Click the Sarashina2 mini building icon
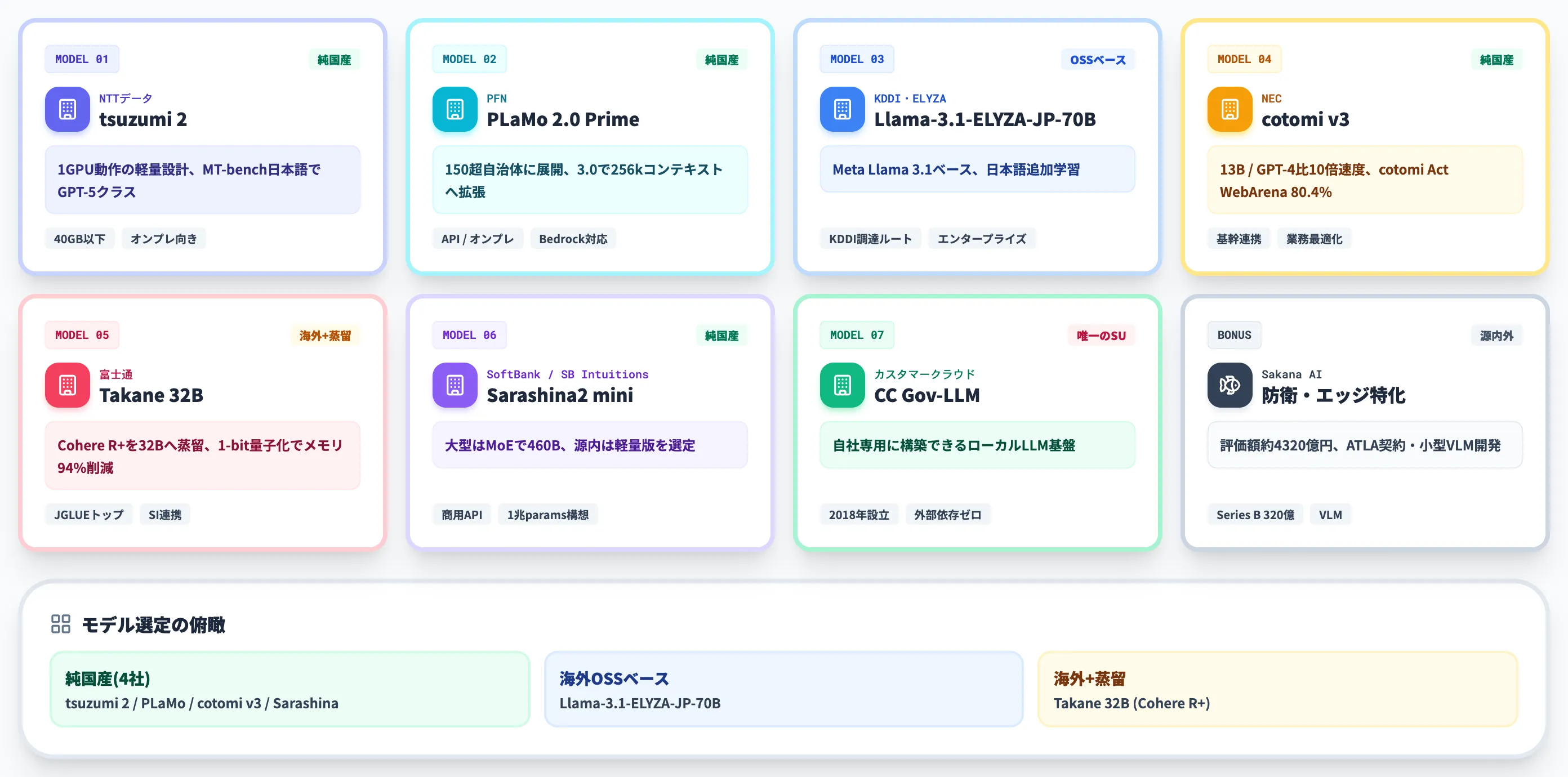1568x777 pixels. point(455,385)
